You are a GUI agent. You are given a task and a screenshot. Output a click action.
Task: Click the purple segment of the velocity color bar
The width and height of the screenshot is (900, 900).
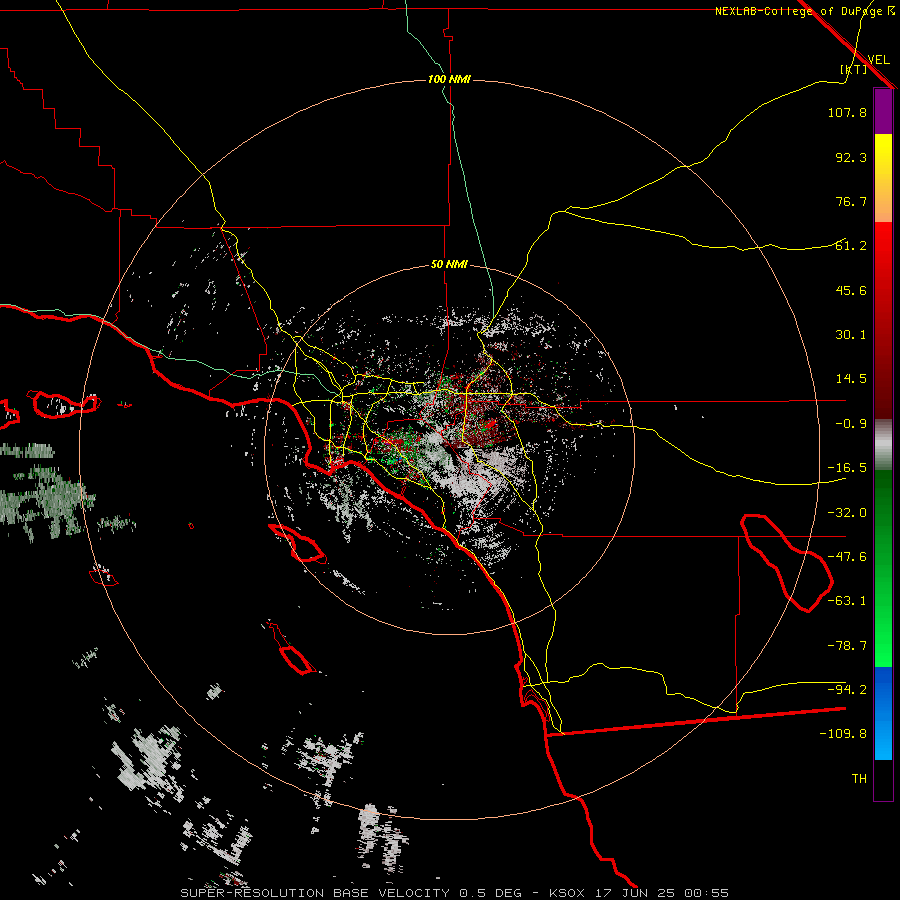point(883,112)
